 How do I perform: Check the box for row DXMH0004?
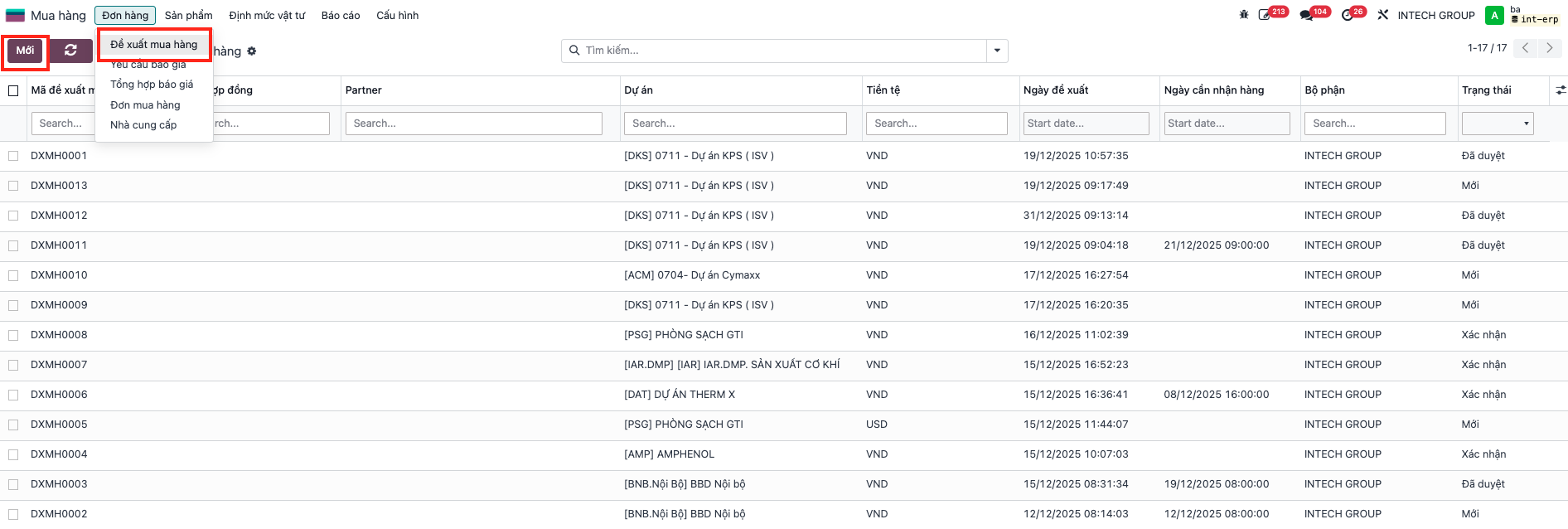13,454
